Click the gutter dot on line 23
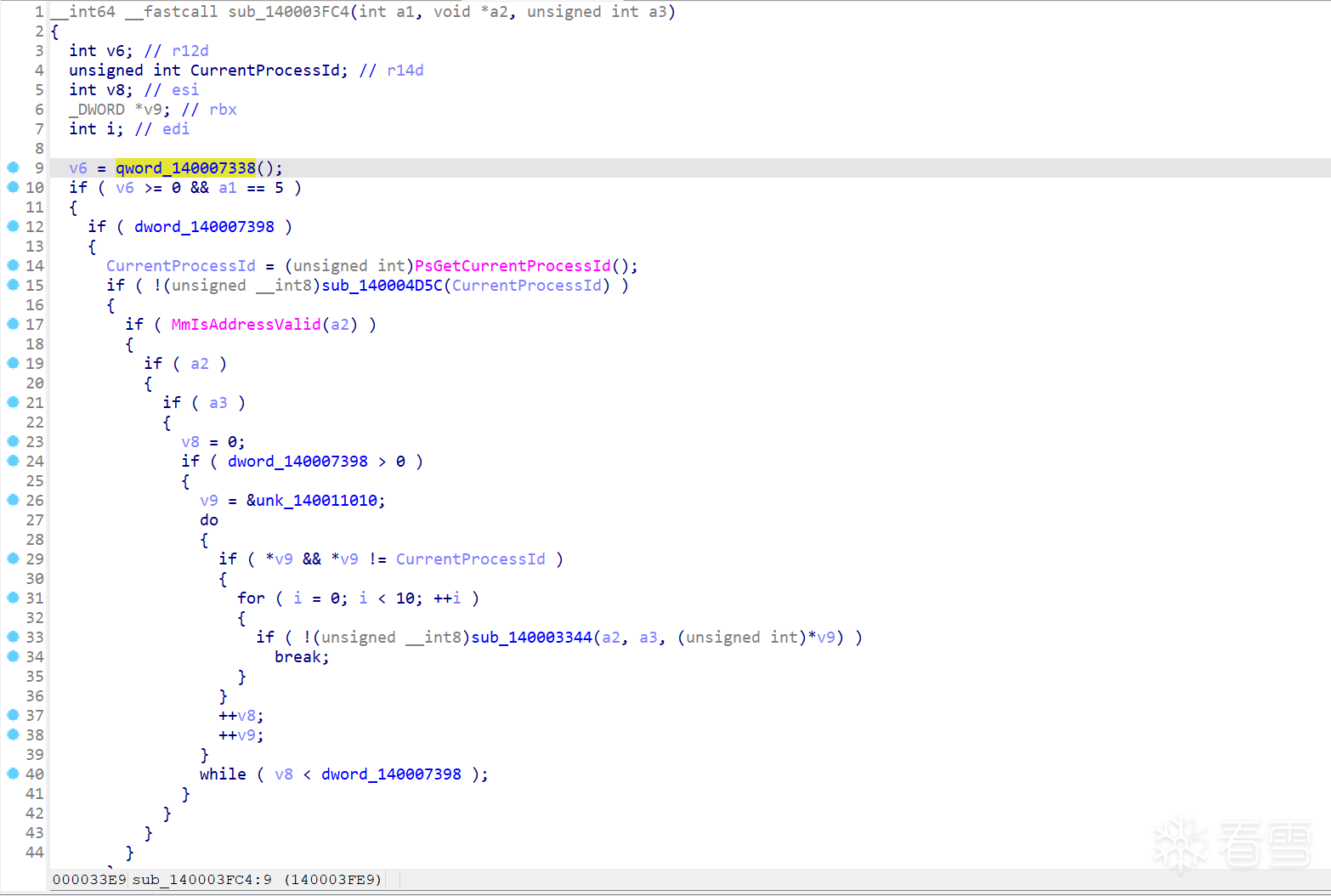 pyautogui.click(x=13, y=441)
